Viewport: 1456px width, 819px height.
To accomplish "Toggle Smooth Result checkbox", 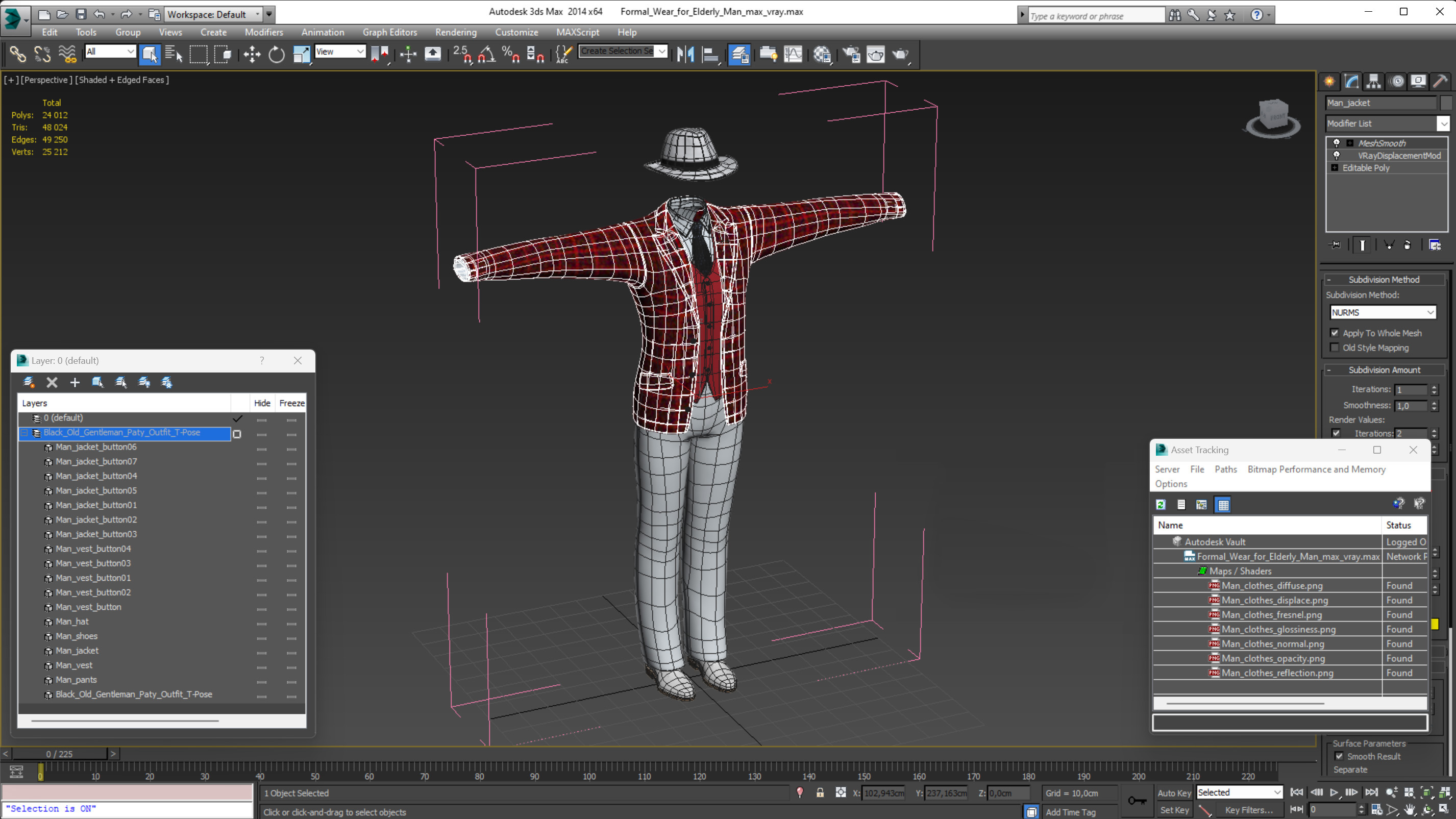I will pos(1339,756).
